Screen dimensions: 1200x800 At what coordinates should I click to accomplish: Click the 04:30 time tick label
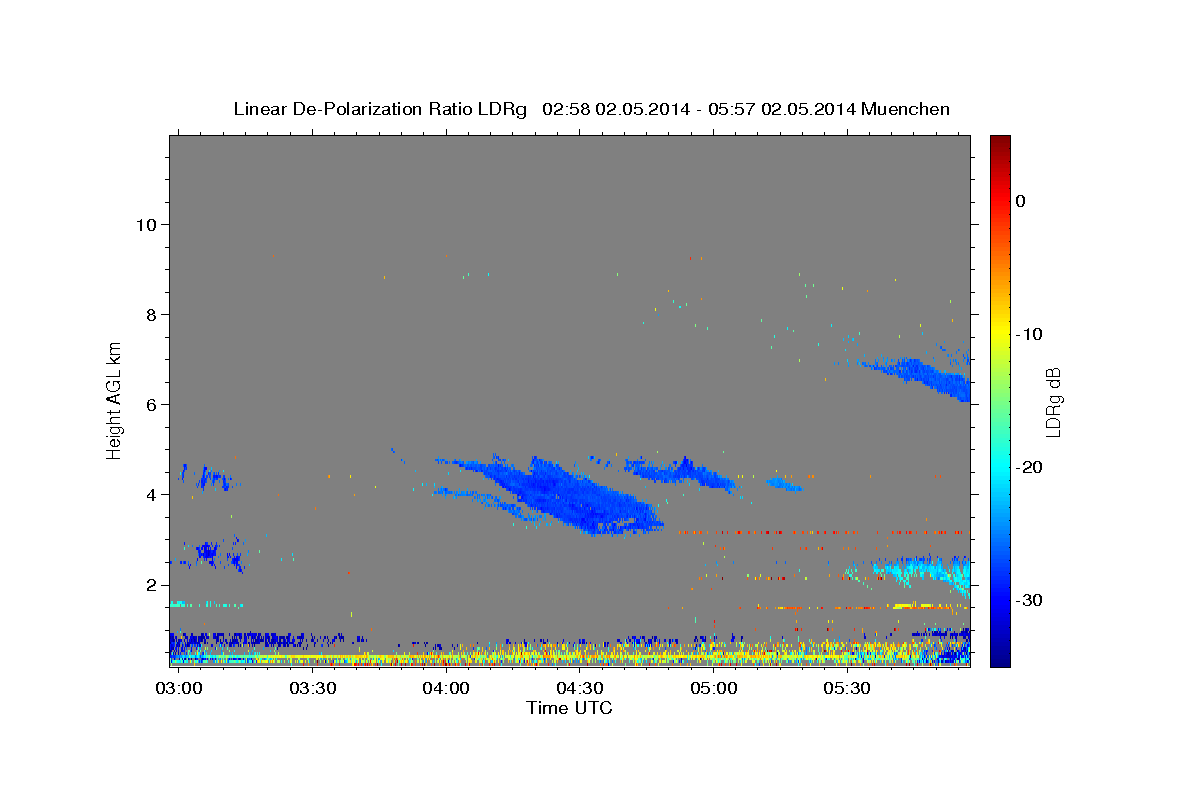pyautogui.click(x=580, y=689)
